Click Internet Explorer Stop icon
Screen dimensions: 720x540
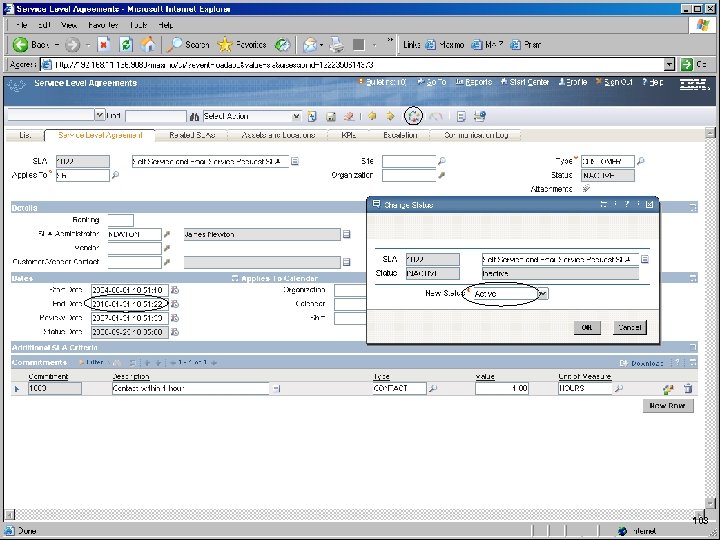tap(104, 45)
